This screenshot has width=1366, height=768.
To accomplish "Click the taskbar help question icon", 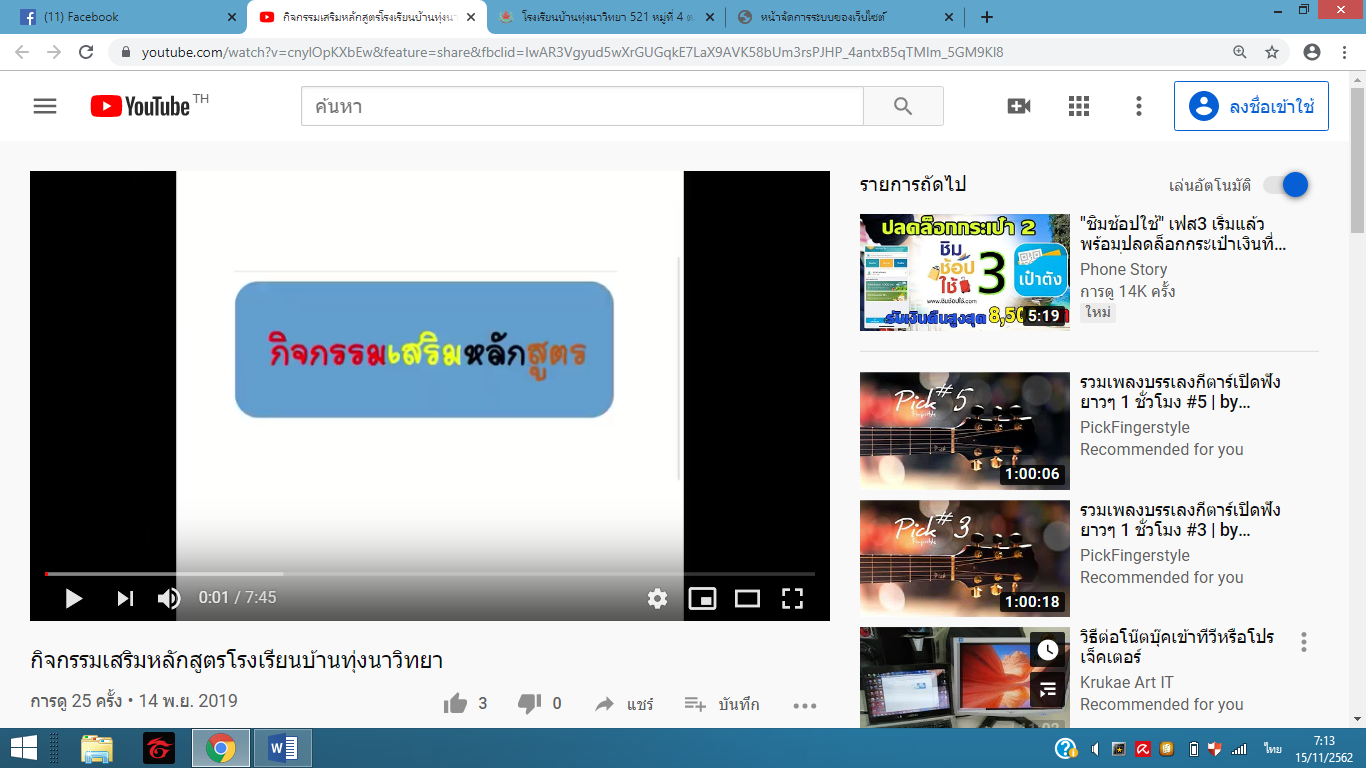I will pos(1066,748).
